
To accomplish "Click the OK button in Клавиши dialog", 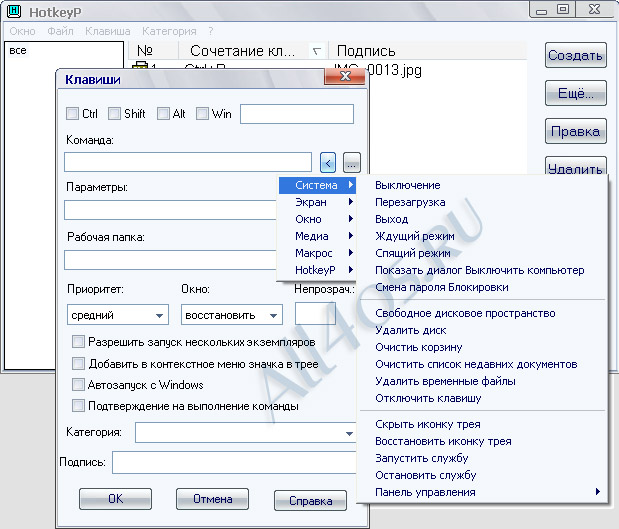I will coord(115,499).
